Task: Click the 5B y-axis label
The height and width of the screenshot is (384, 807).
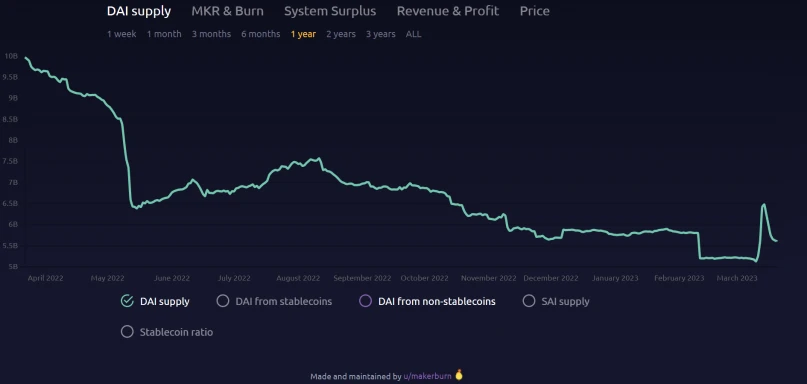Action: tap(13, 267)
